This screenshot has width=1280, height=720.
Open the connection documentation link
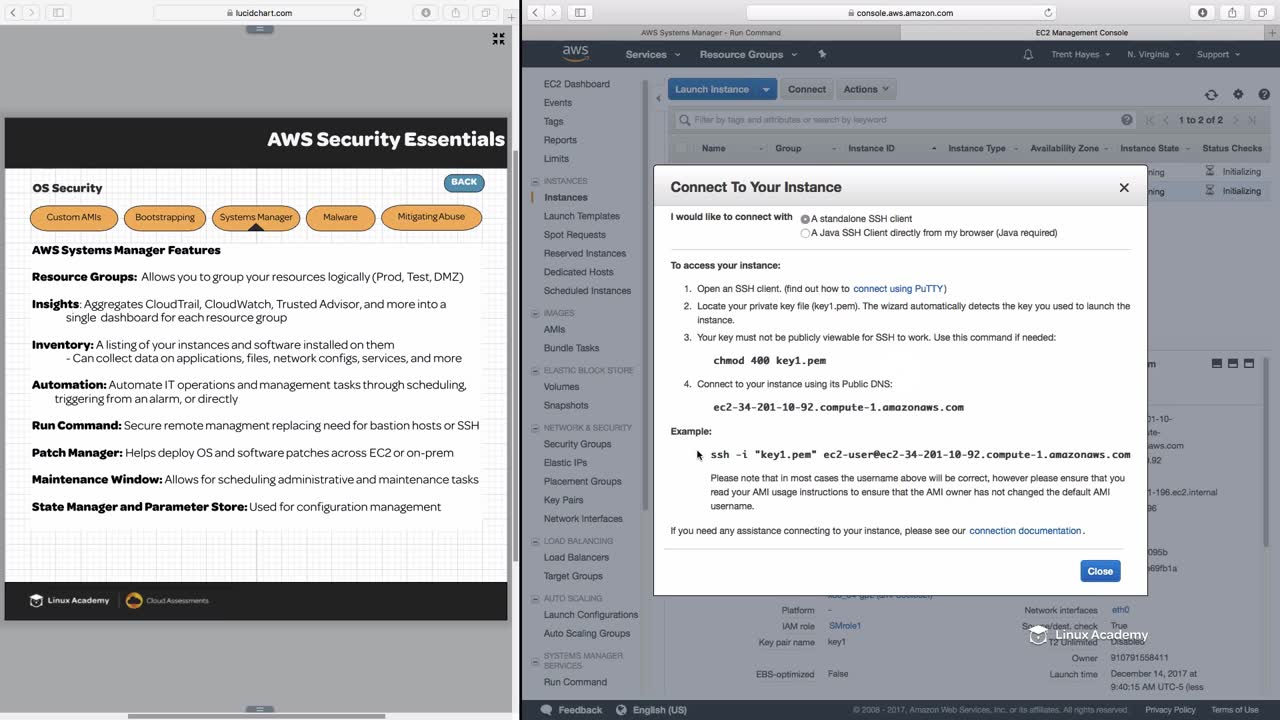point(1025,531)
